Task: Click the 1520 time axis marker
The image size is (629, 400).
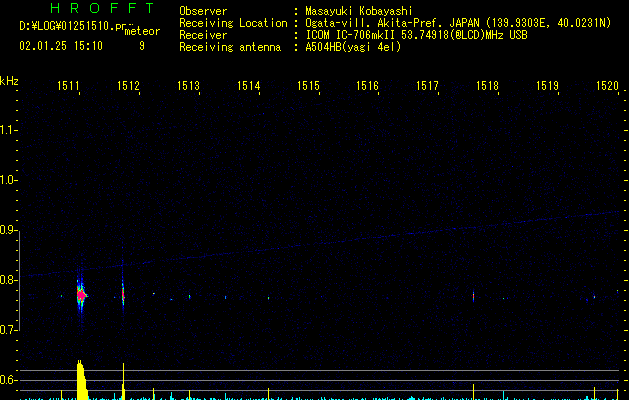Action: (x=607, y=86)
